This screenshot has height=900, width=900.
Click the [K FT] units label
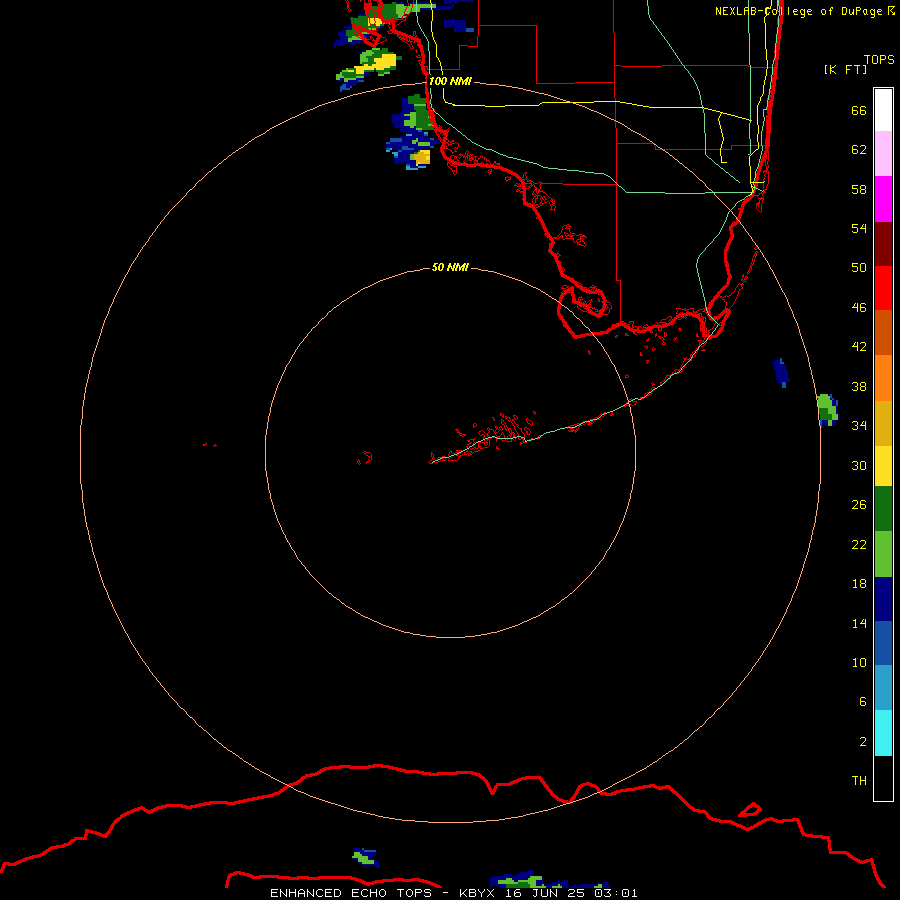(x=845, y=69)
